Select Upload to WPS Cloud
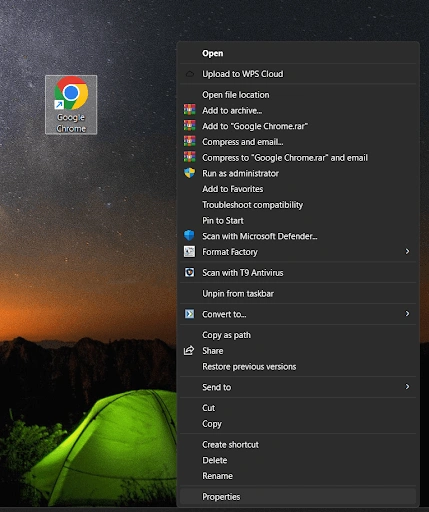 pyautogui.click(x=298, y=74)
